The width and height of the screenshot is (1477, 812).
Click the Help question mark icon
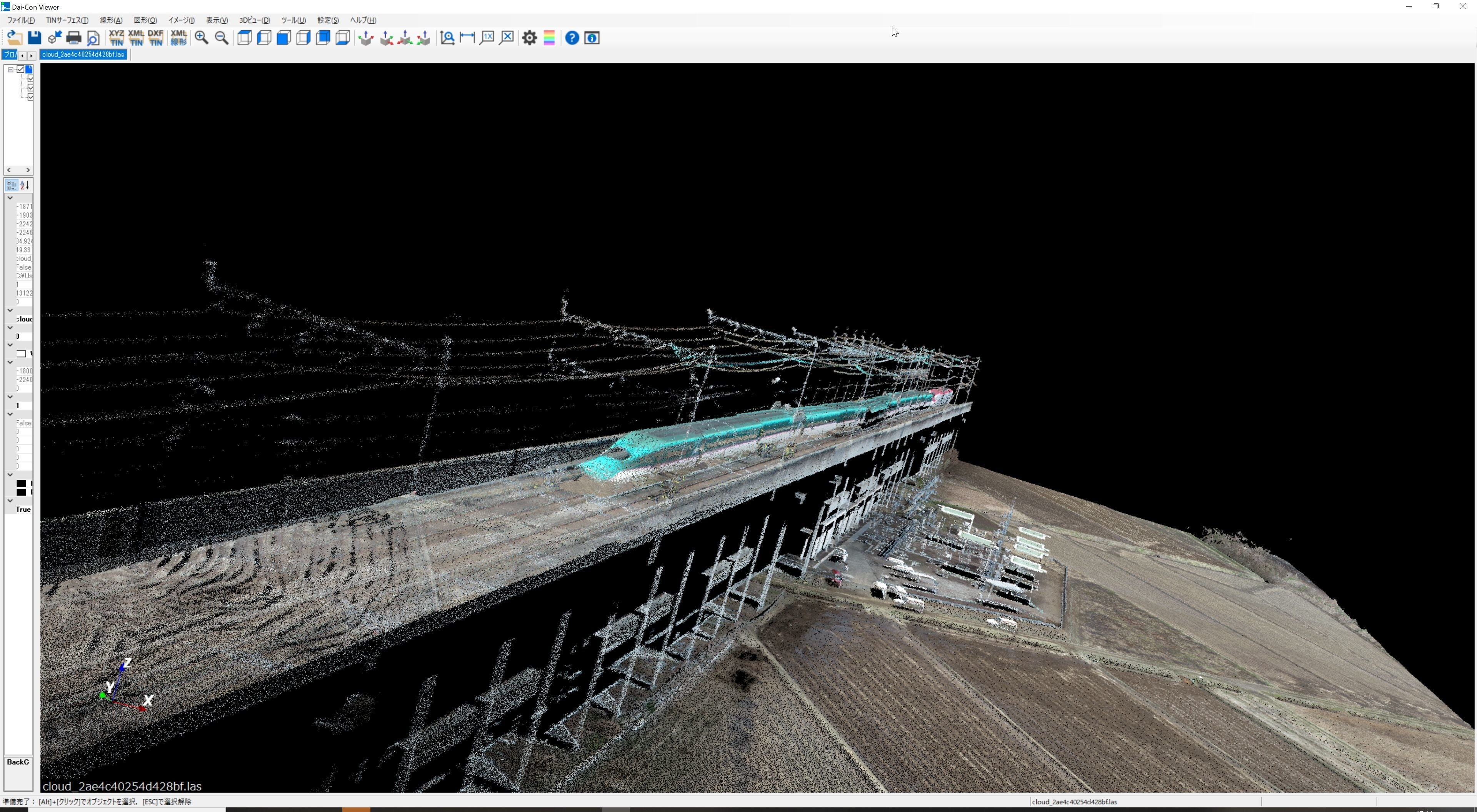click(572, 38)
